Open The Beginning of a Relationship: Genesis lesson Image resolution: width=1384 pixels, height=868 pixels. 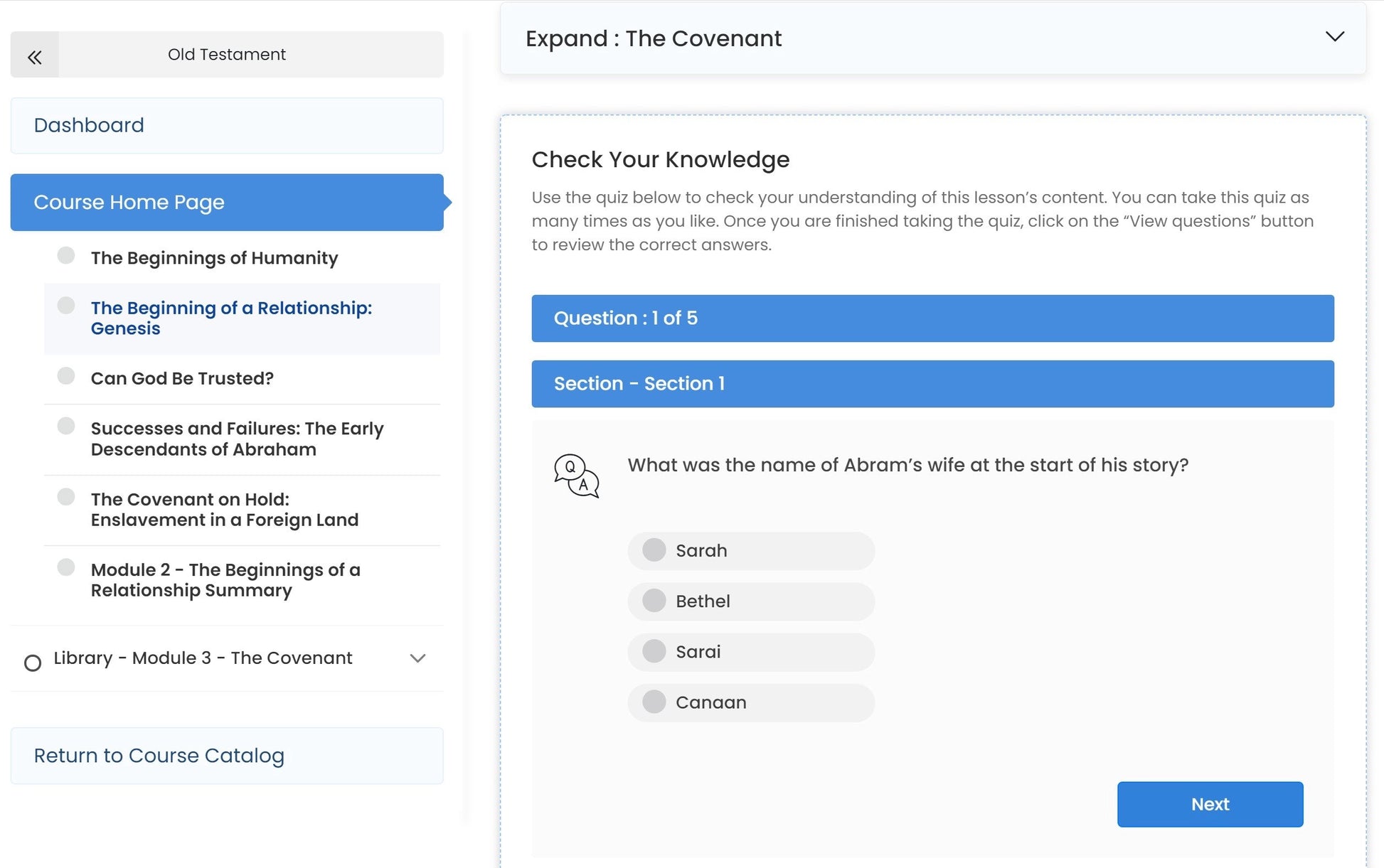tap(231, 318)
